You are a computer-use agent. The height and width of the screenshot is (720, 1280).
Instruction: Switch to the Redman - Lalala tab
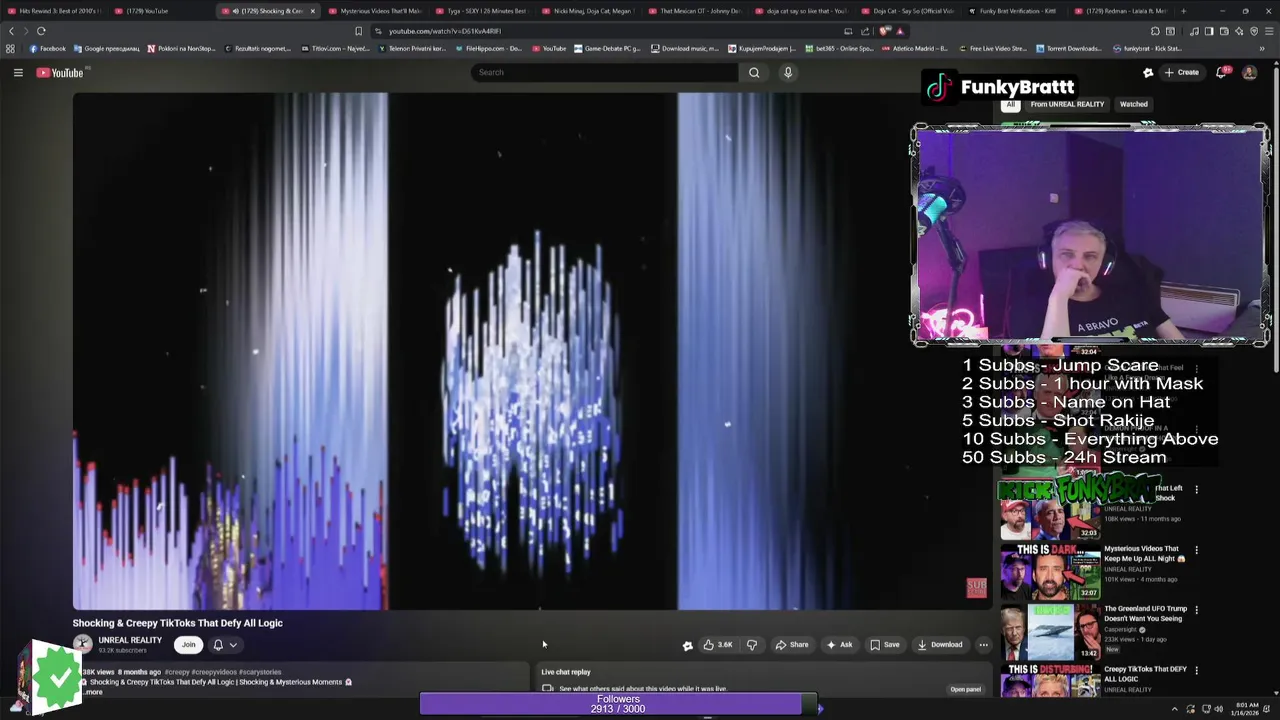tap(1122, 11)
